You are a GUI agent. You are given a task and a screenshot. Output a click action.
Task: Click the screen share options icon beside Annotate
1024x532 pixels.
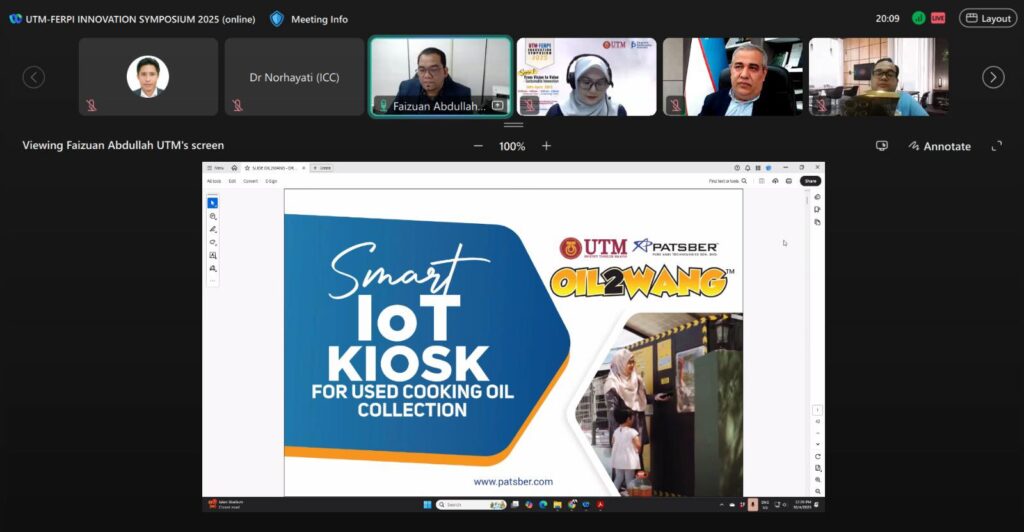(882, 146)
